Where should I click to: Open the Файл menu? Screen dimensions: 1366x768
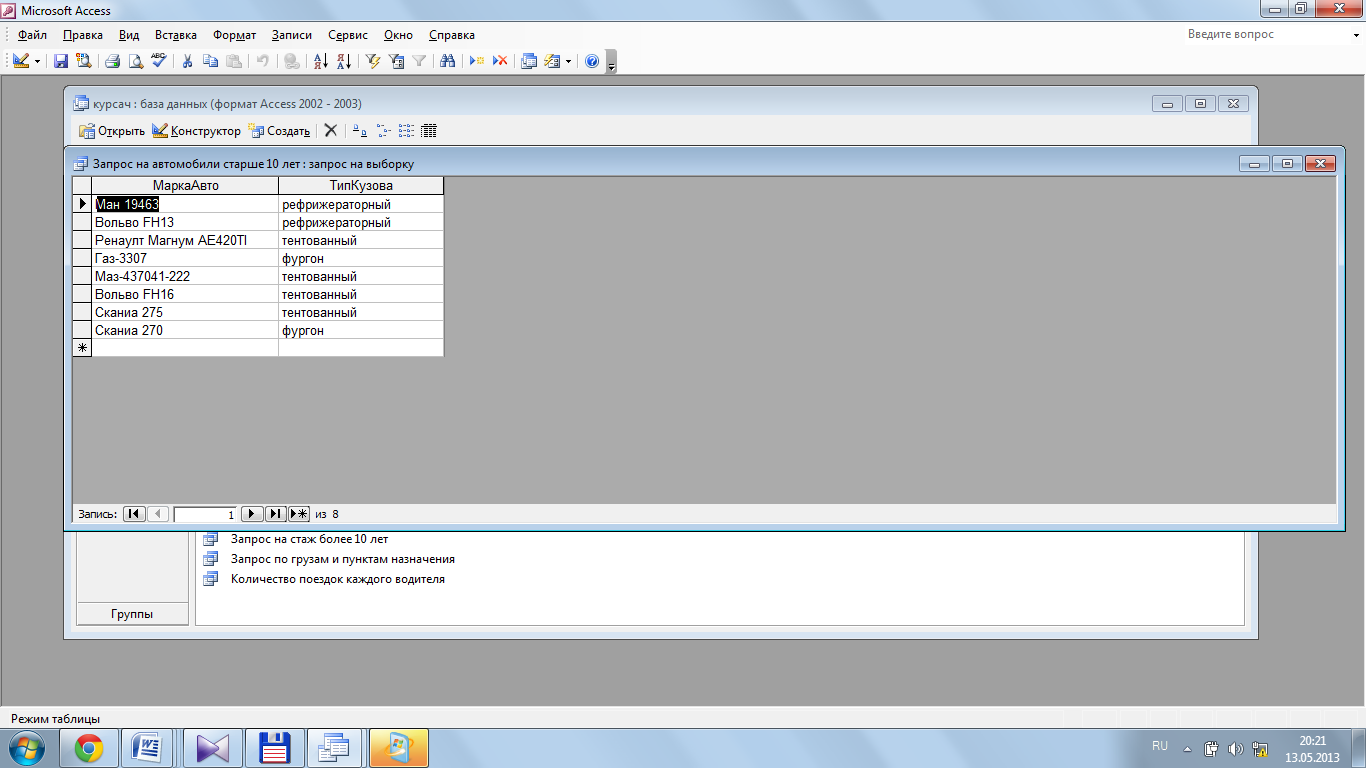click(32, 35)
